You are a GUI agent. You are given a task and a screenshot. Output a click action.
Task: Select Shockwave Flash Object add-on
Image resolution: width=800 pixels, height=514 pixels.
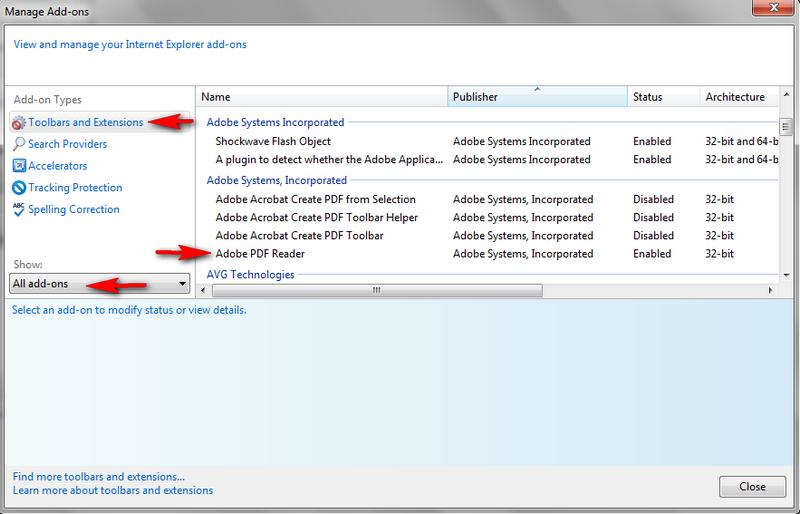[273, 141]
